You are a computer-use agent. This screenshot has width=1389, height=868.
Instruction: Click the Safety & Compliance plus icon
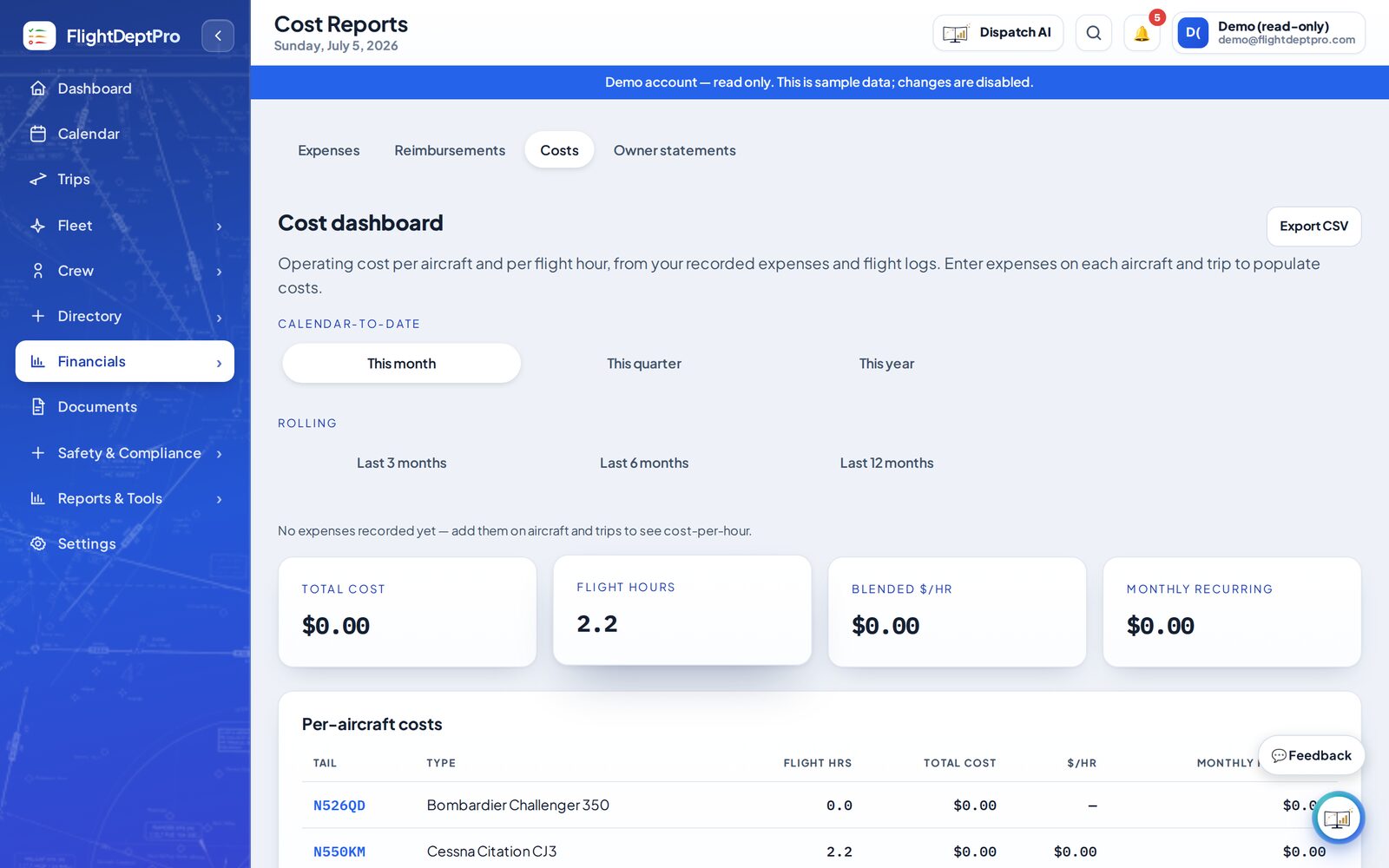[x=37, y=453]
